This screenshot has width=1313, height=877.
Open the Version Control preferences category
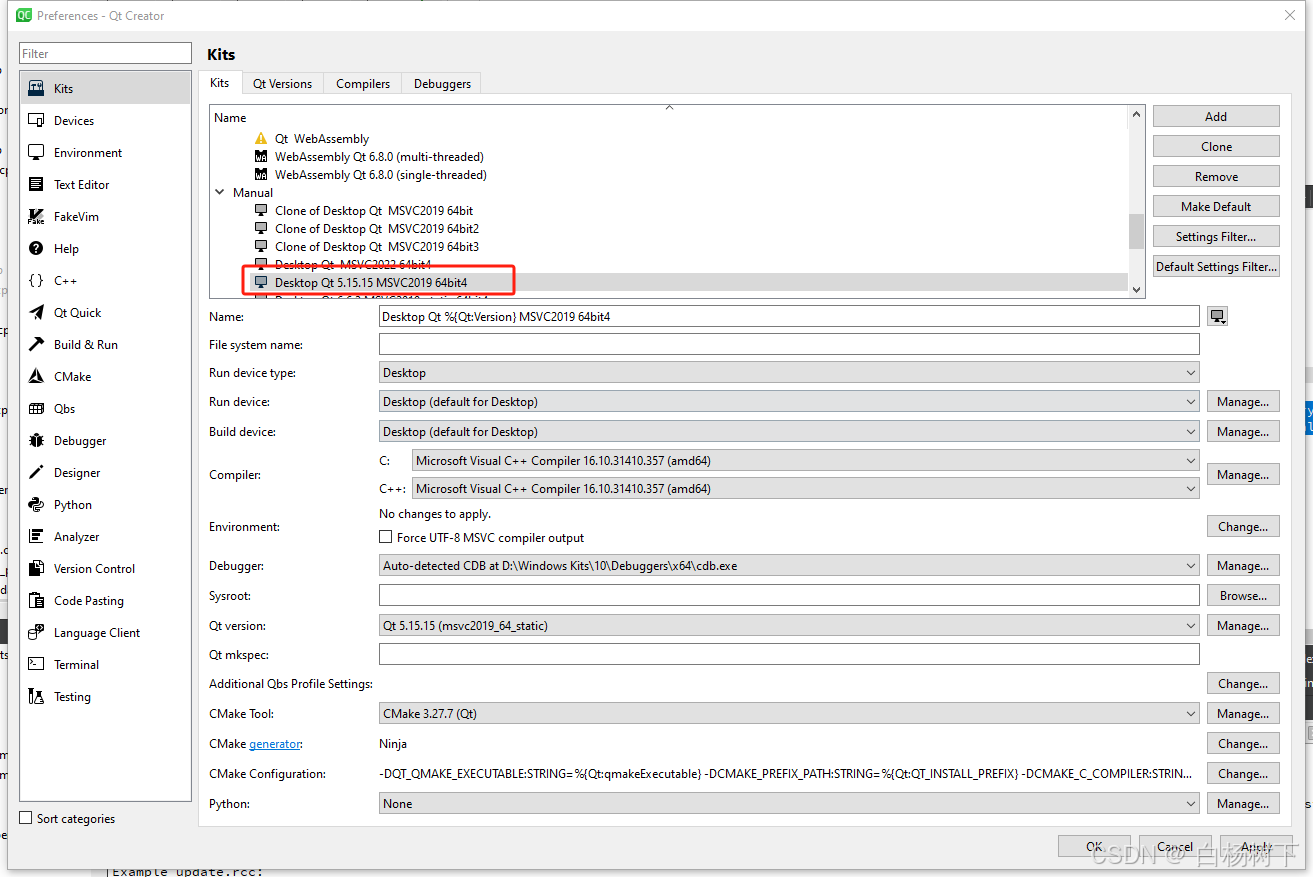(x=105, y=568)
